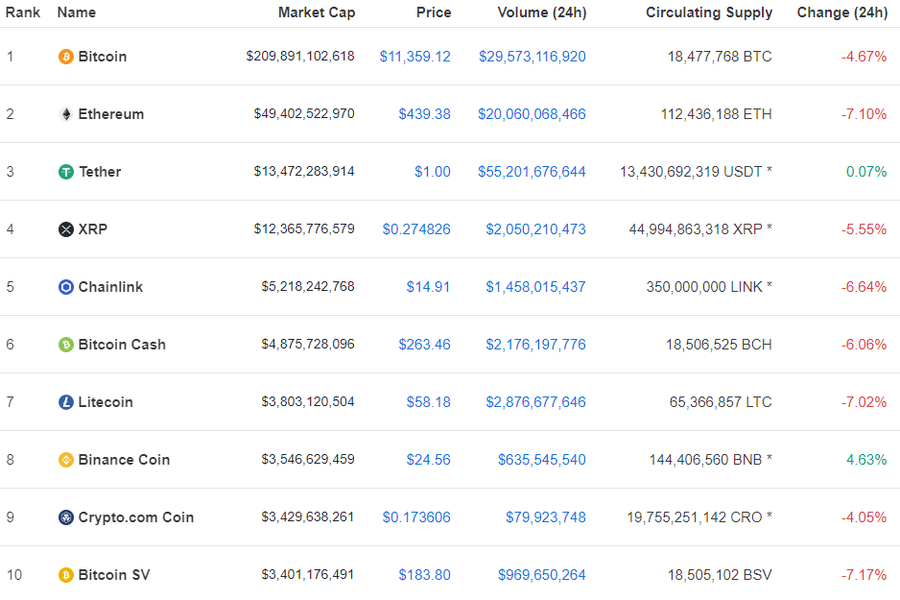
Task: Select Bitcoin SV change value -7.17%
Action: point(864,575)
